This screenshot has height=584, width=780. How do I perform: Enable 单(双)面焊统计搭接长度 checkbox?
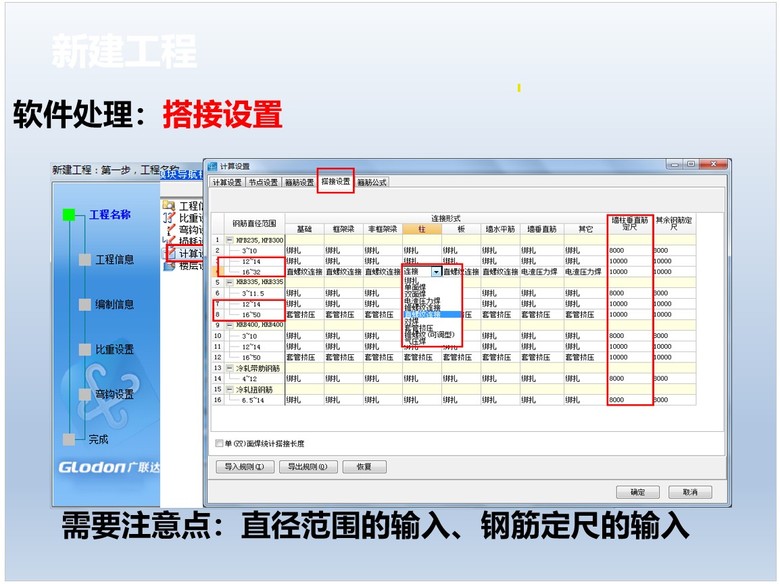(x=220, y=443)
